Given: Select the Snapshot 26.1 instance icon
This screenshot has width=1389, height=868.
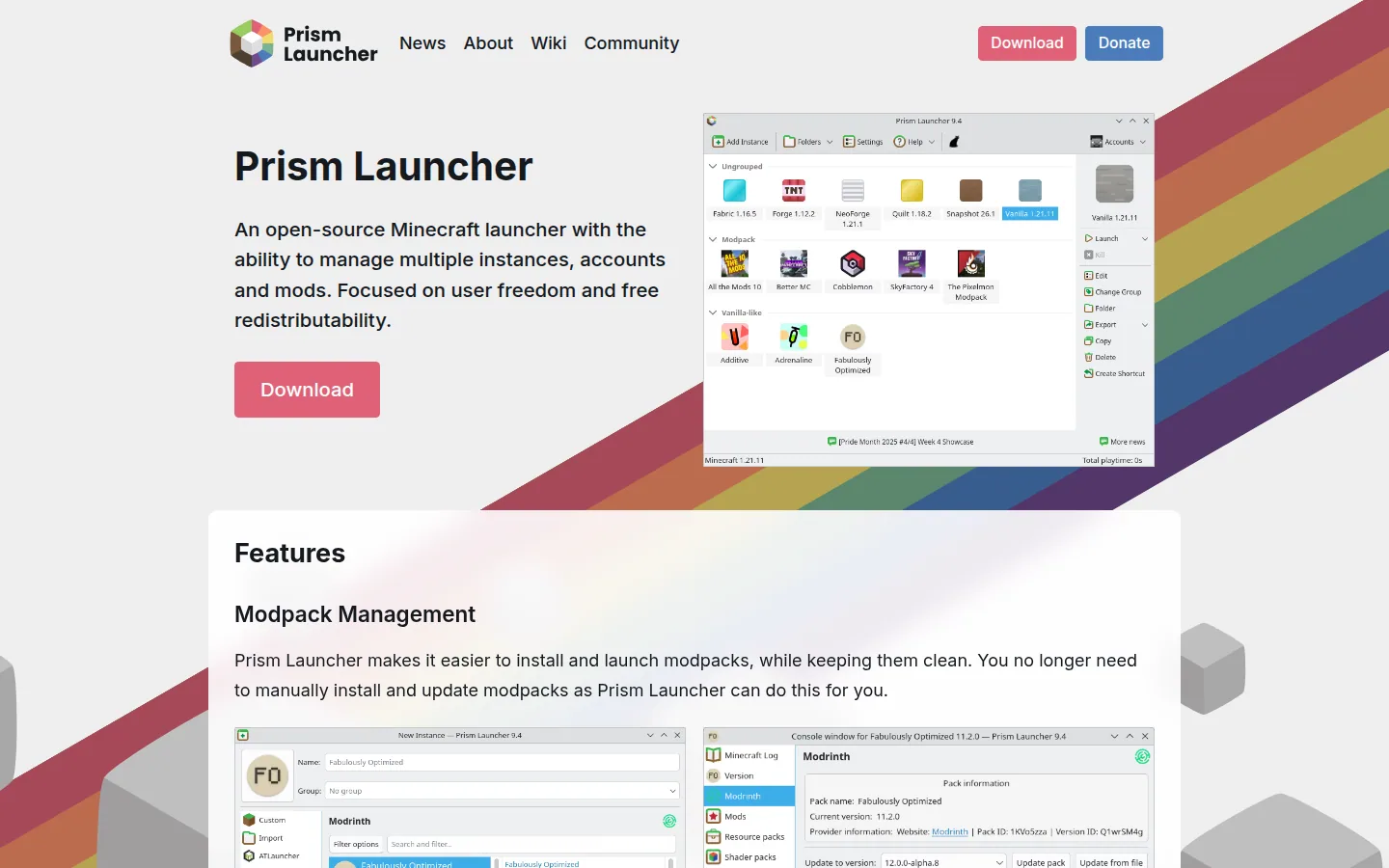Looking at the screenshot, I should pos(970,190).
